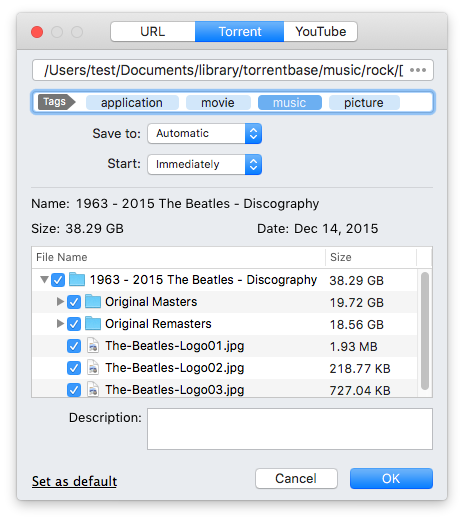Uncheck the Beatles Discography root folder checkbox
464x521 pixels.
click(x=58, y=280)
